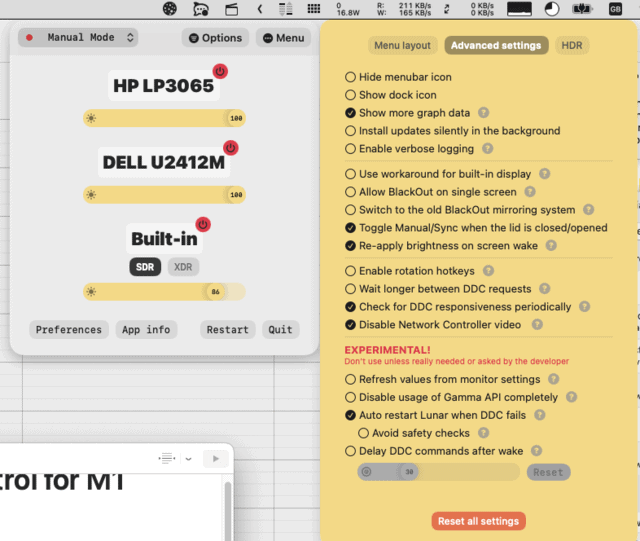Uncheck Show more graph data
The height and width of the screenshot is (541, 640).
pyautogui.click(x=350, y=113)
